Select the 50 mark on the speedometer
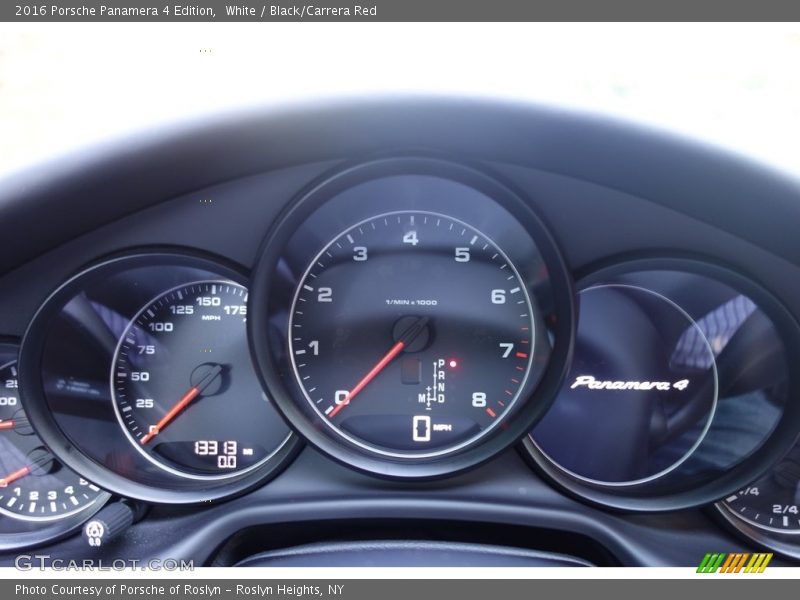800x600 pixels. [140, 377]
